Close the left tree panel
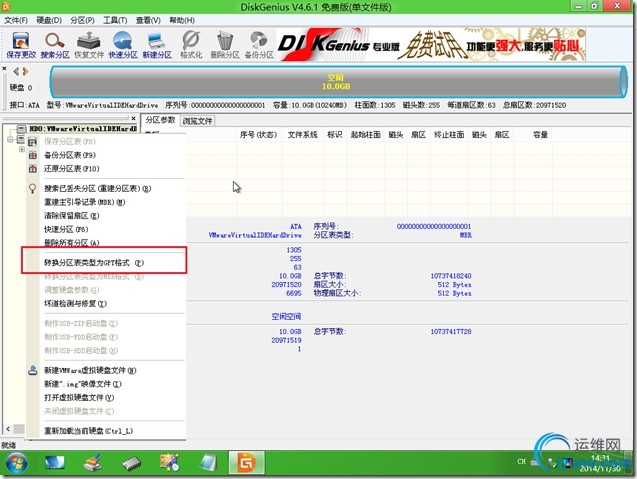Image resolution: width=637 pixels, height=479 pixels. coord(133,118)
